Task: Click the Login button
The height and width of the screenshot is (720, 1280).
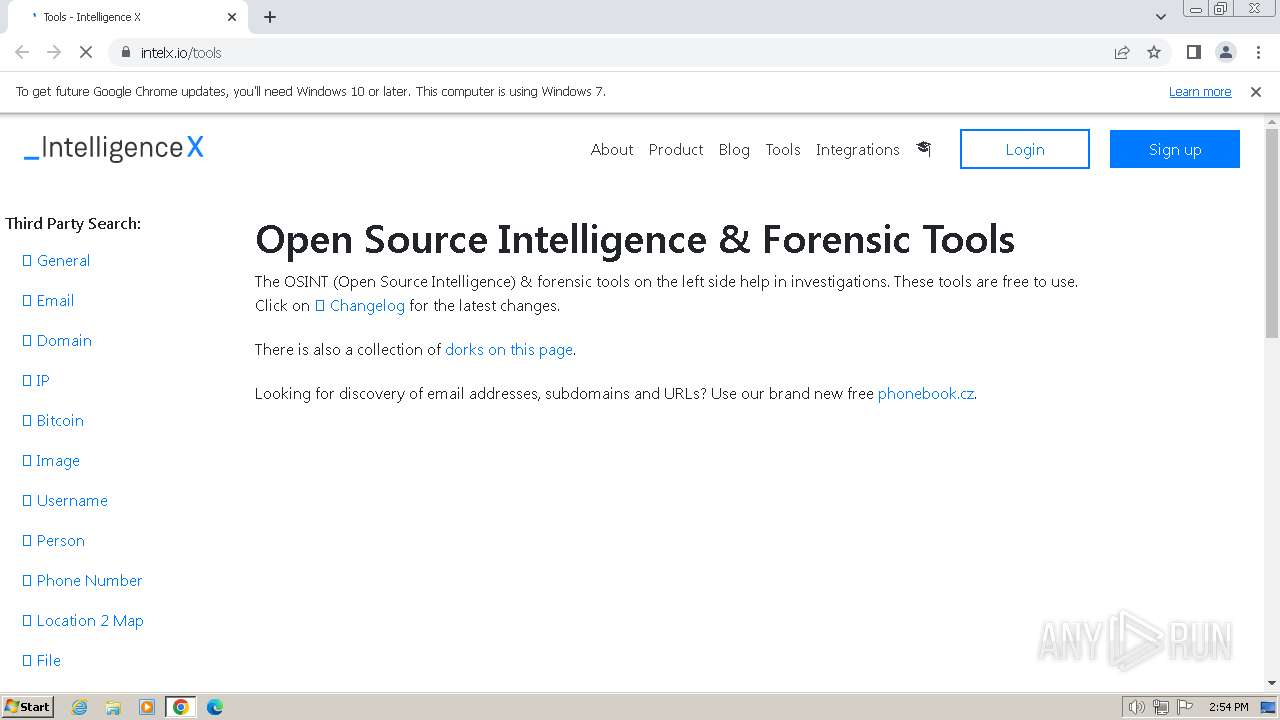Action: (1025, 149)
